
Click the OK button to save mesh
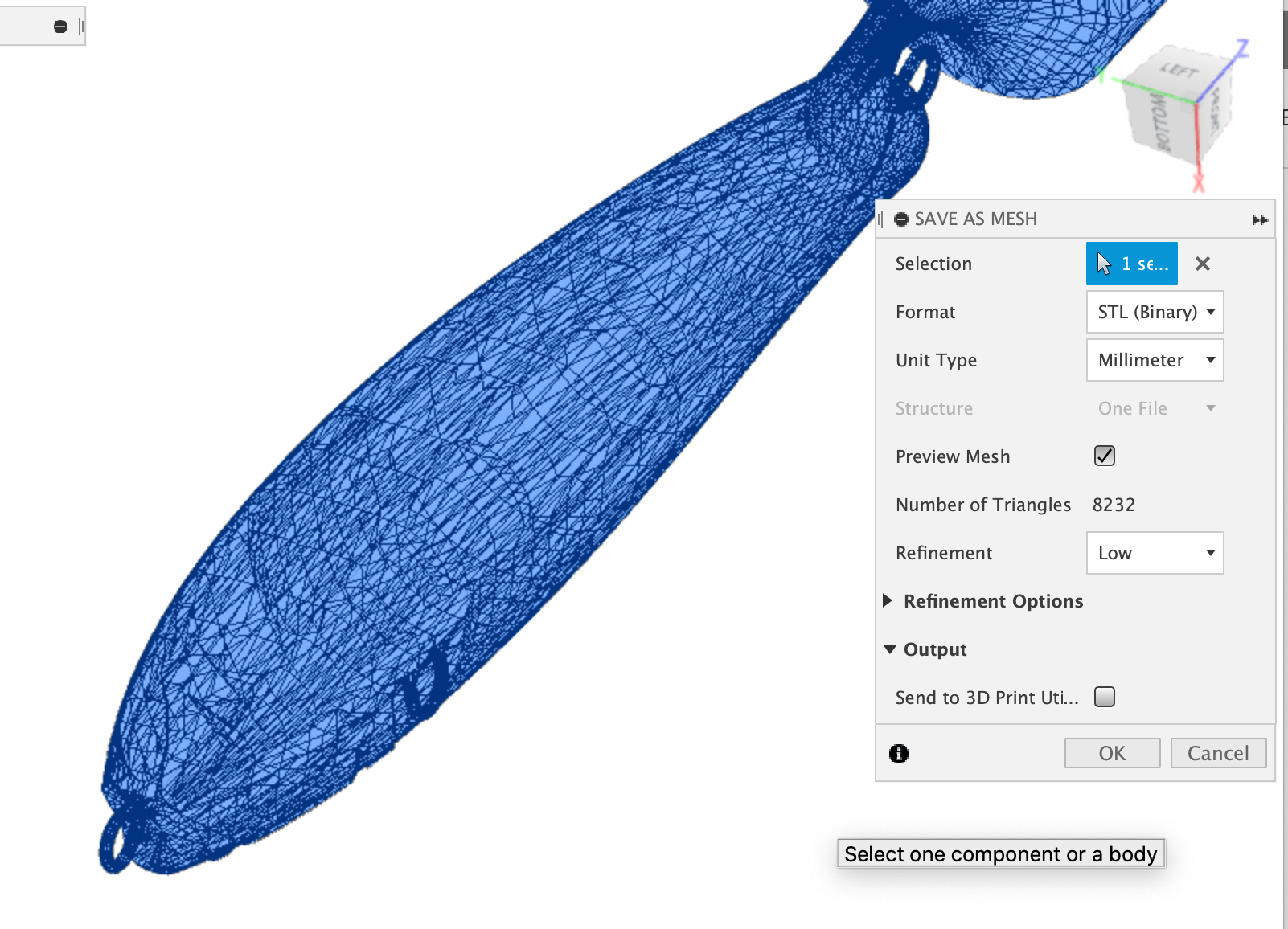[x=1112, y=753]
